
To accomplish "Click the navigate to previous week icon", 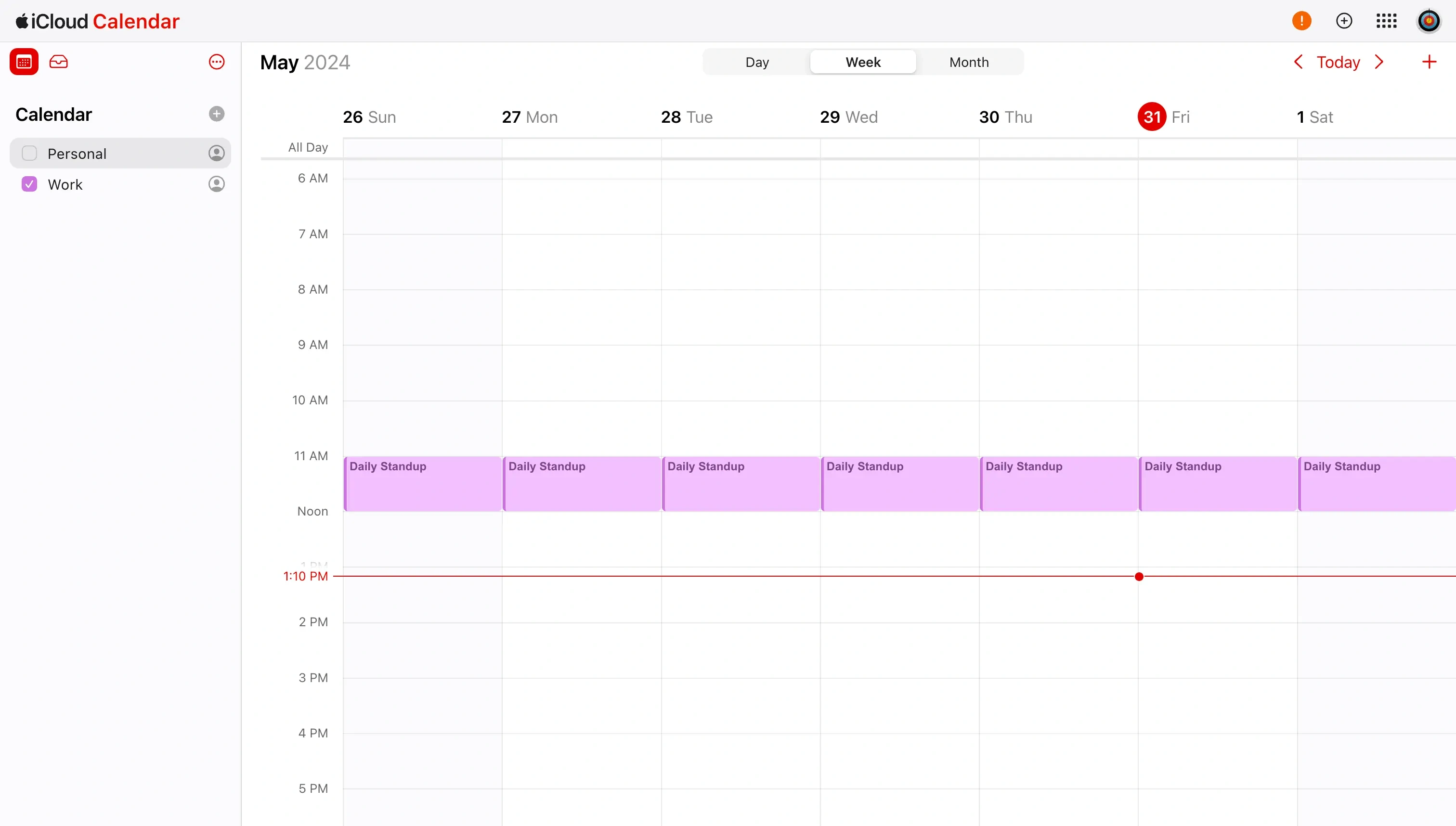I will (1298, 62).
